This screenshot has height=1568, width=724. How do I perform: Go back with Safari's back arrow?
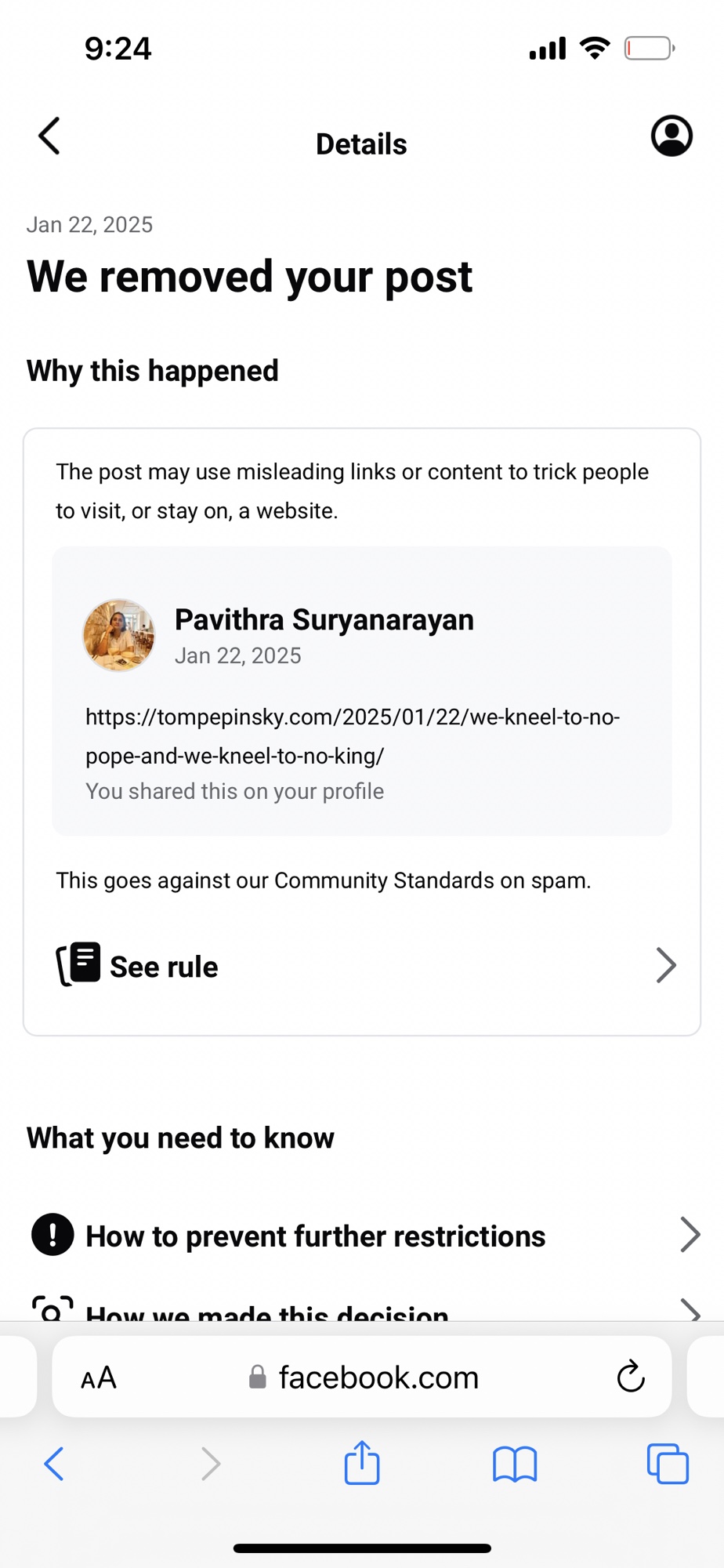pos(54,1464)
